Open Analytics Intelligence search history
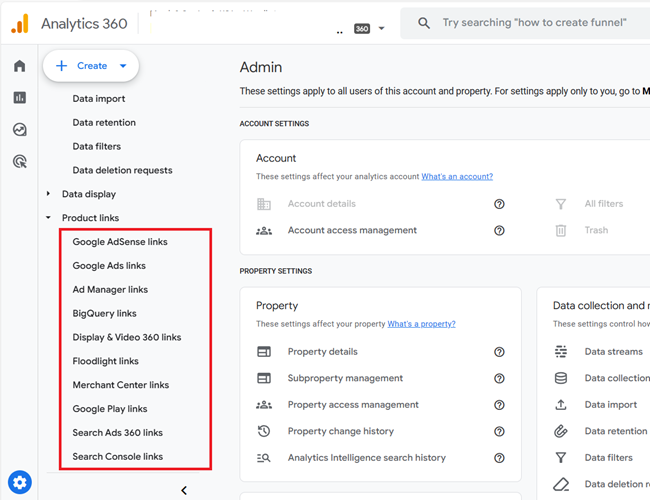650x500 pixels. pos(366,458)
